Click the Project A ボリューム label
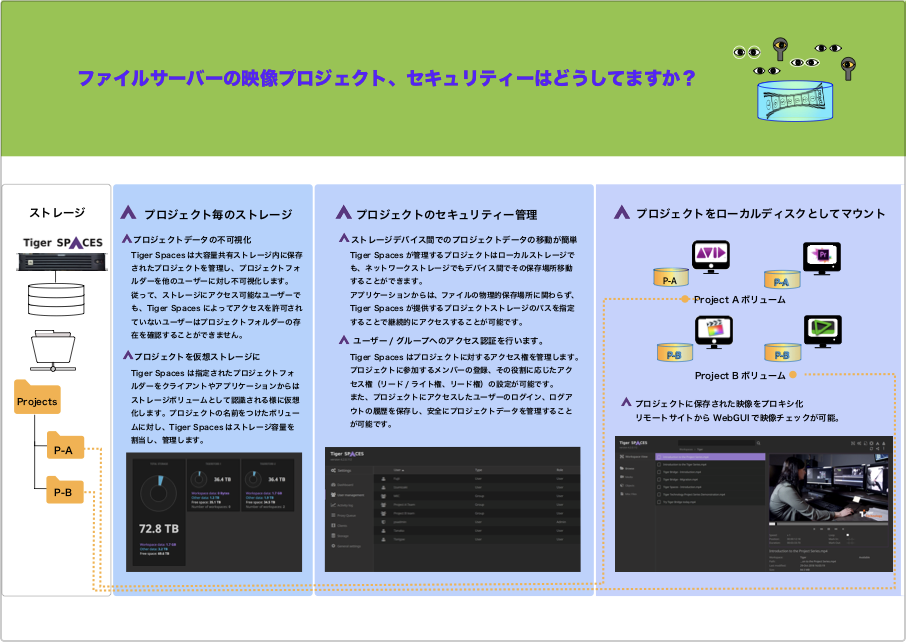Screen dimensions: 912x642 (x=739, y=299)
